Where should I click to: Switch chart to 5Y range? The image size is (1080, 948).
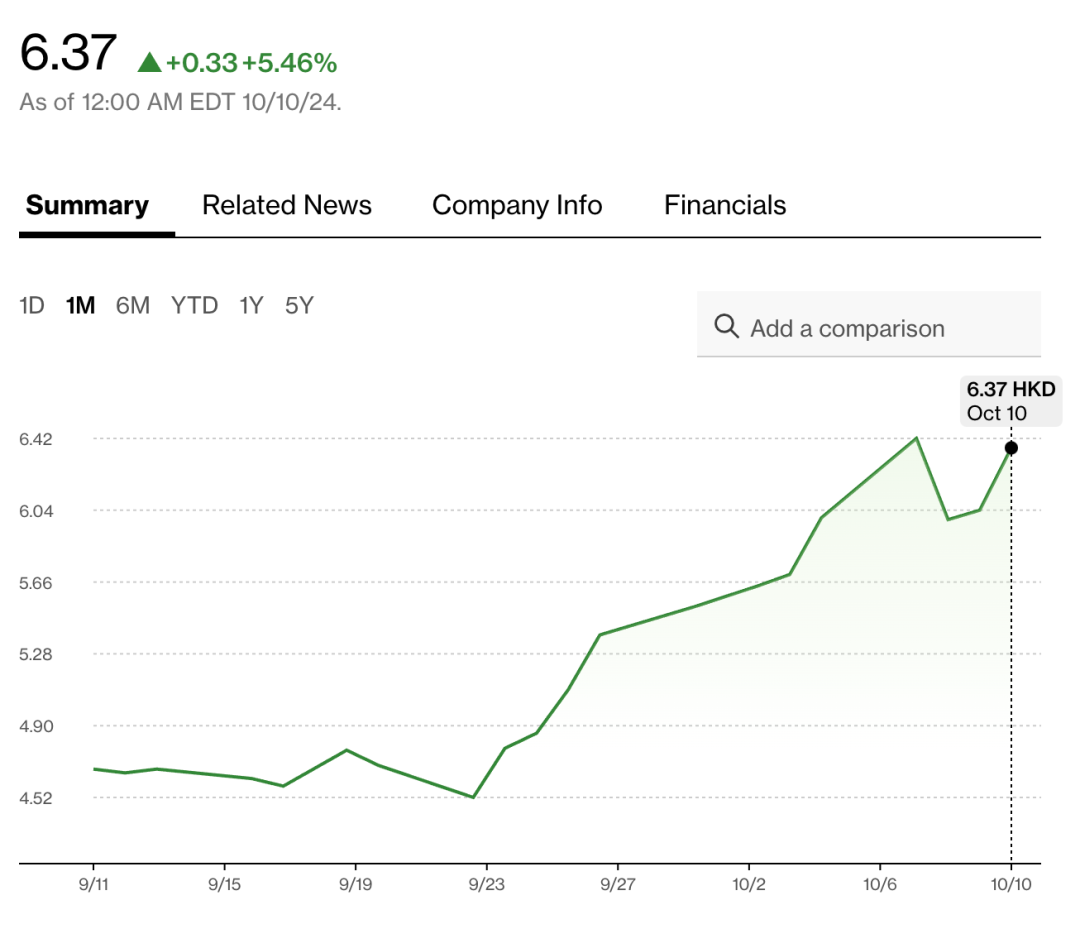click(299, 306)
